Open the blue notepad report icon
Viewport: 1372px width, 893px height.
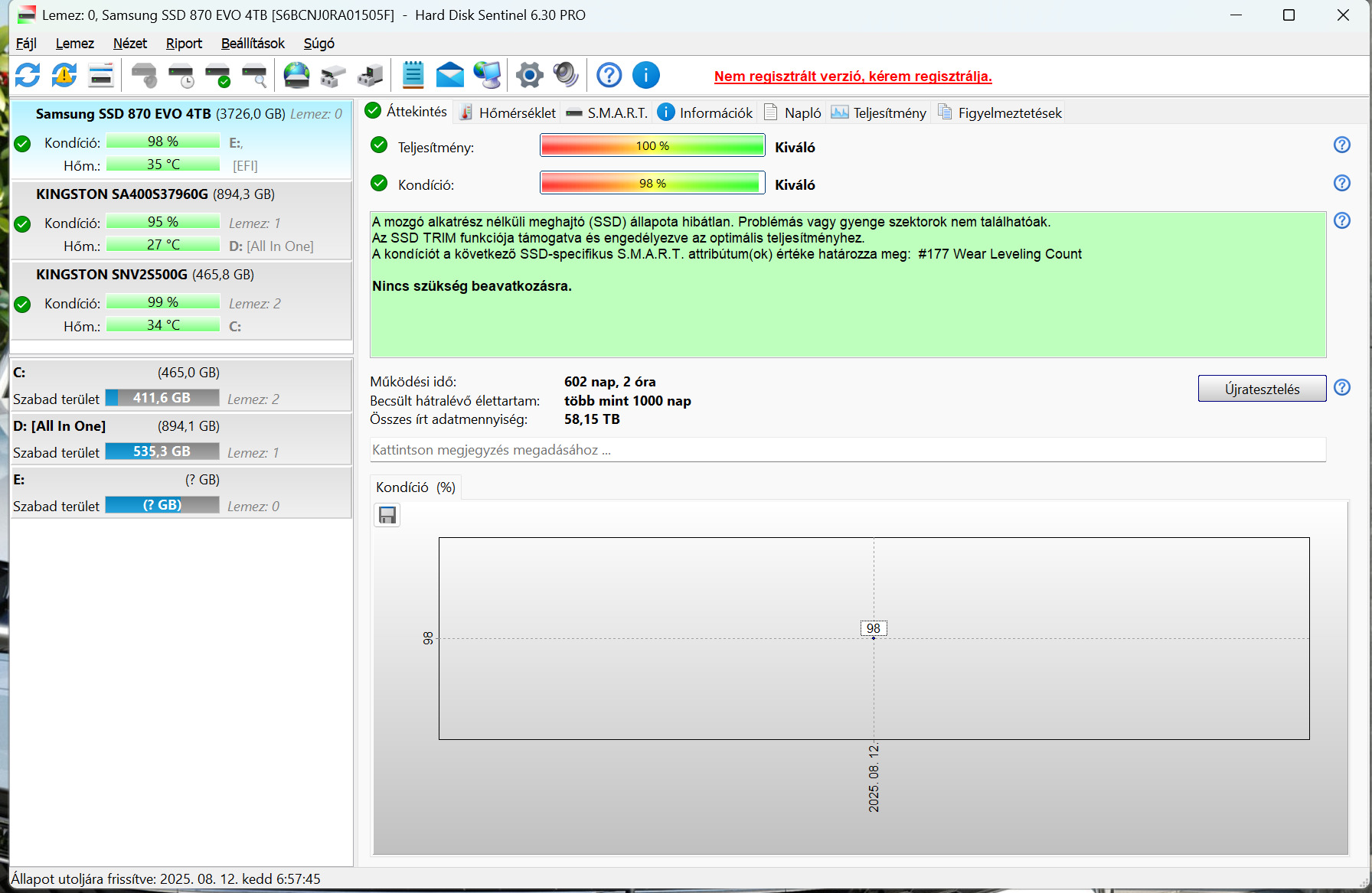coord(413,75)
